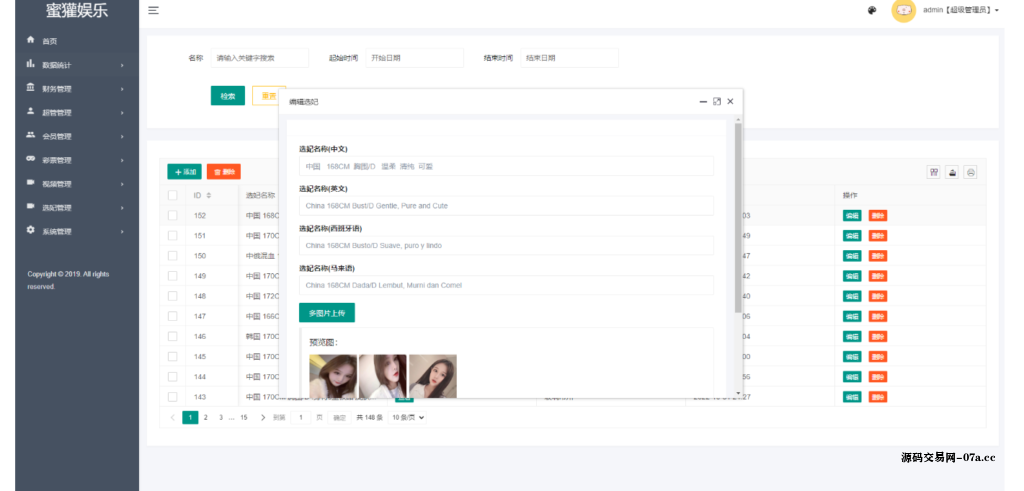Open the 会员管理 sidebar menu item
1024x491 pixels.
pyautogui.click(x=75, y=136)
